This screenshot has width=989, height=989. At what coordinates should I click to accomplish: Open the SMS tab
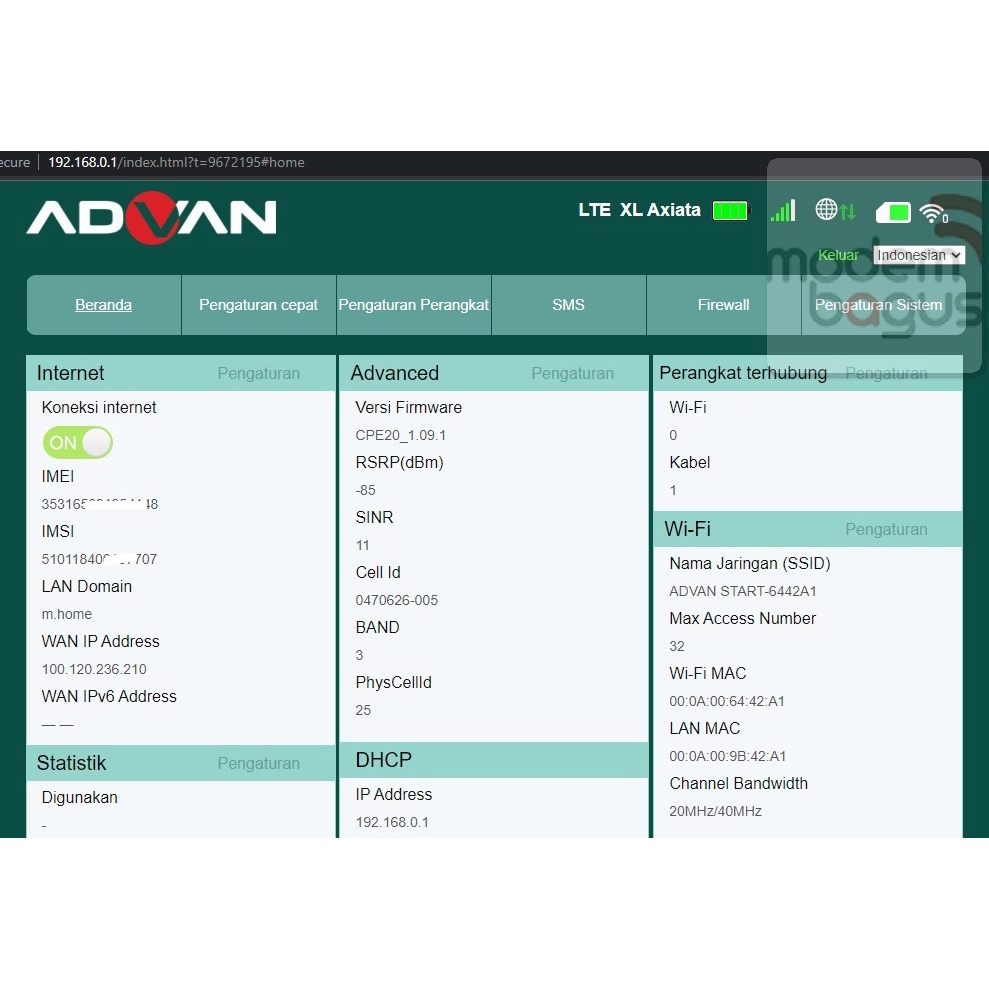click(x=568, y=304)
